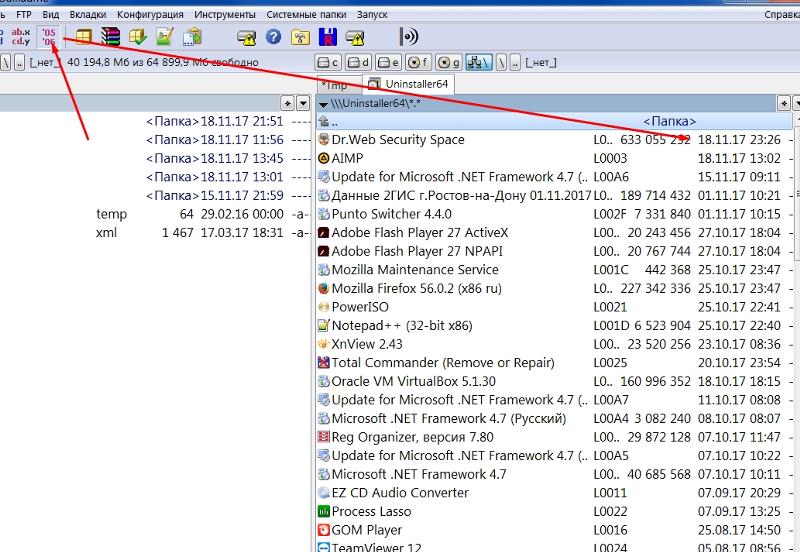The height and width of the screenshot is (552, 800).
Task: Open left panel favorites asterisk button
Action: point(288,104)
